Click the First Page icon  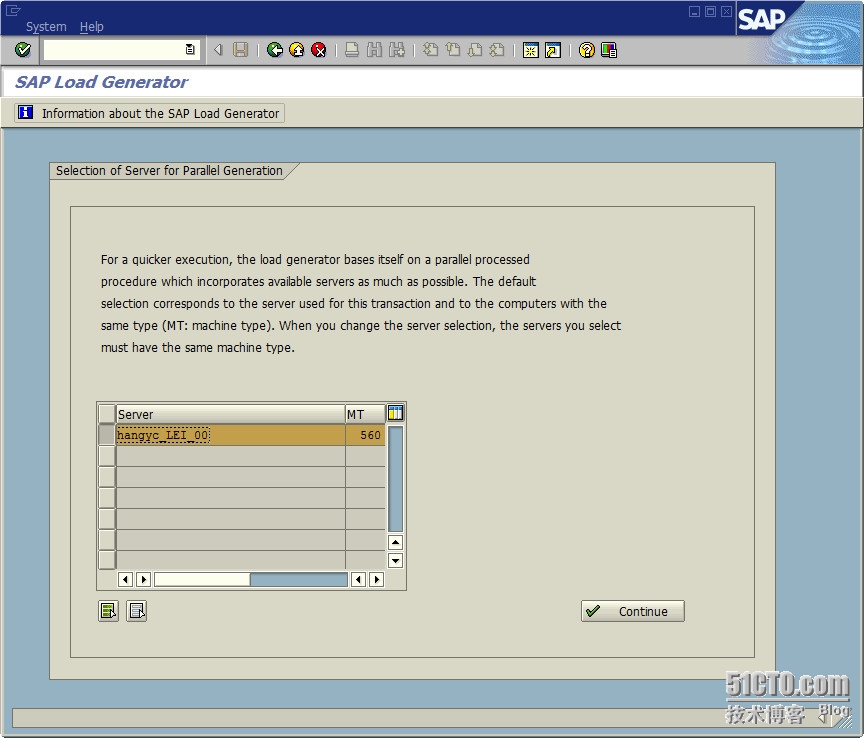[x=430, y=50]
